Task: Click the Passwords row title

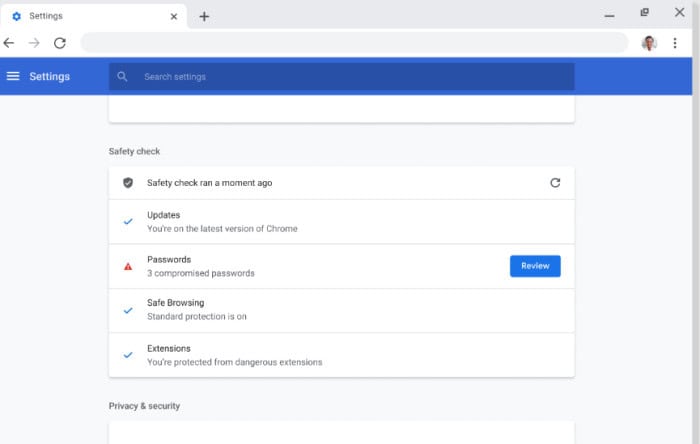Action: coord(169,260)
